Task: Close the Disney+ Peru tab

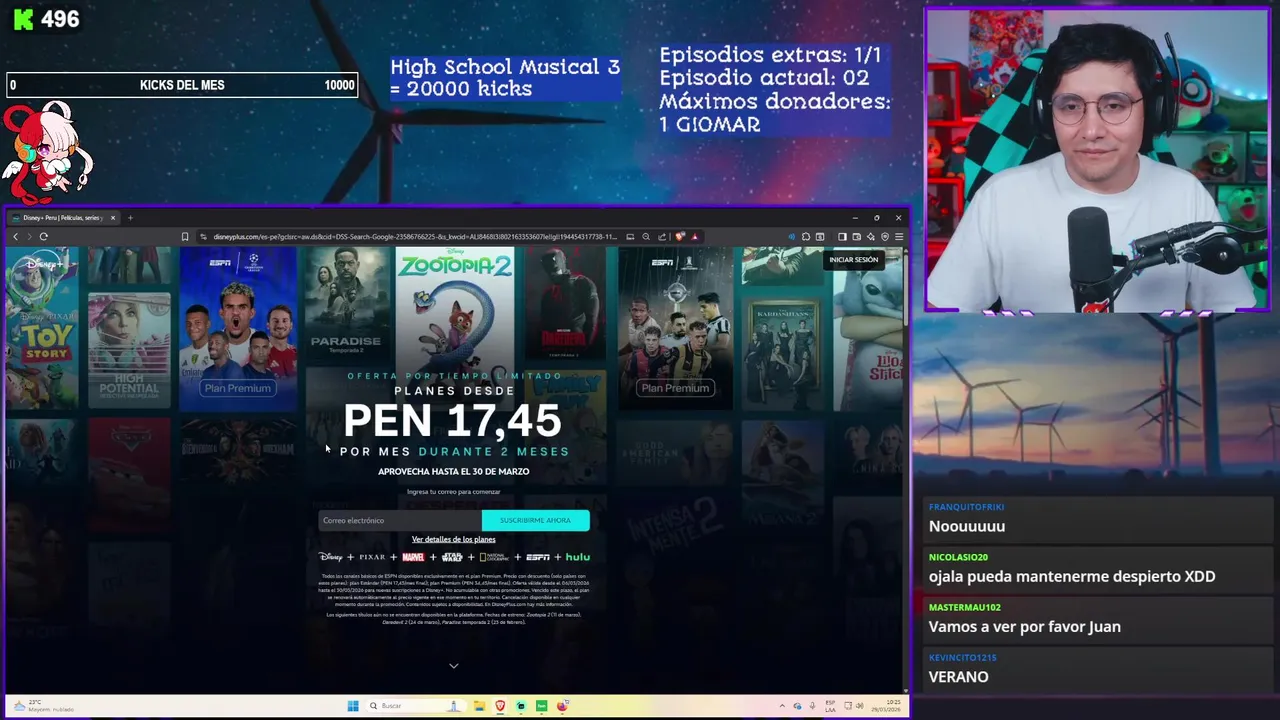Action: point(113,218)
